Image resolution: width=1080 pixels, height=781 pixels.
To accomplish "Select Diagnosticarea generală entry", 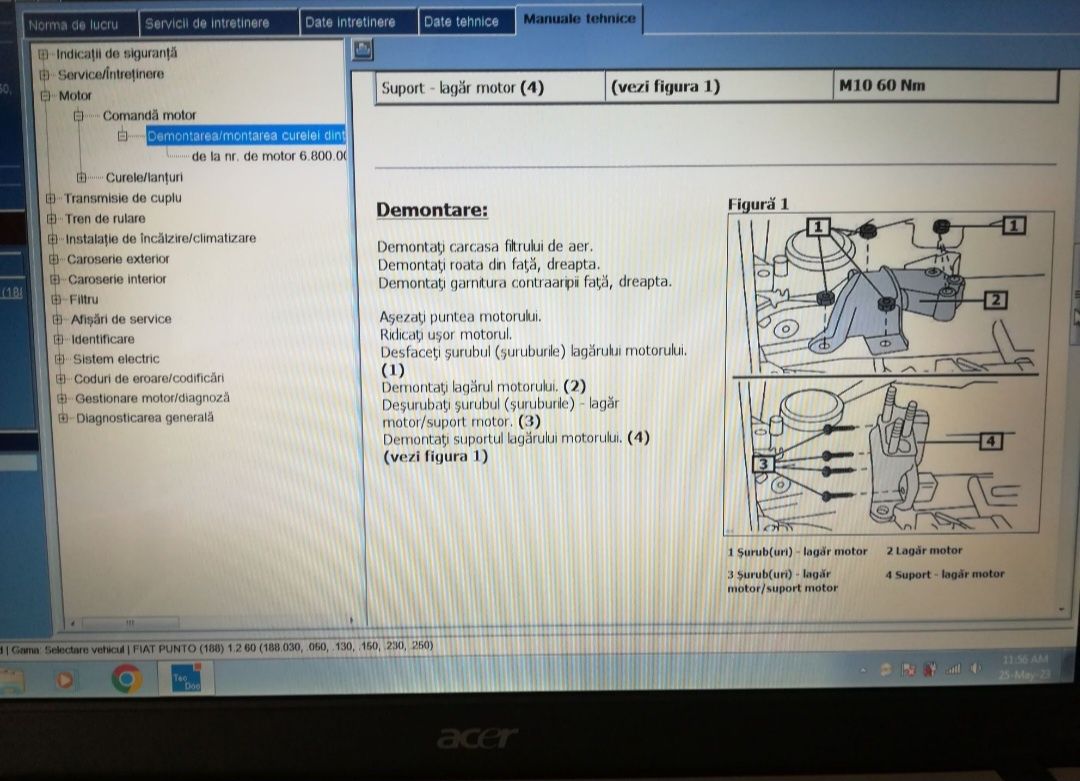I will [x=145, y=417].
